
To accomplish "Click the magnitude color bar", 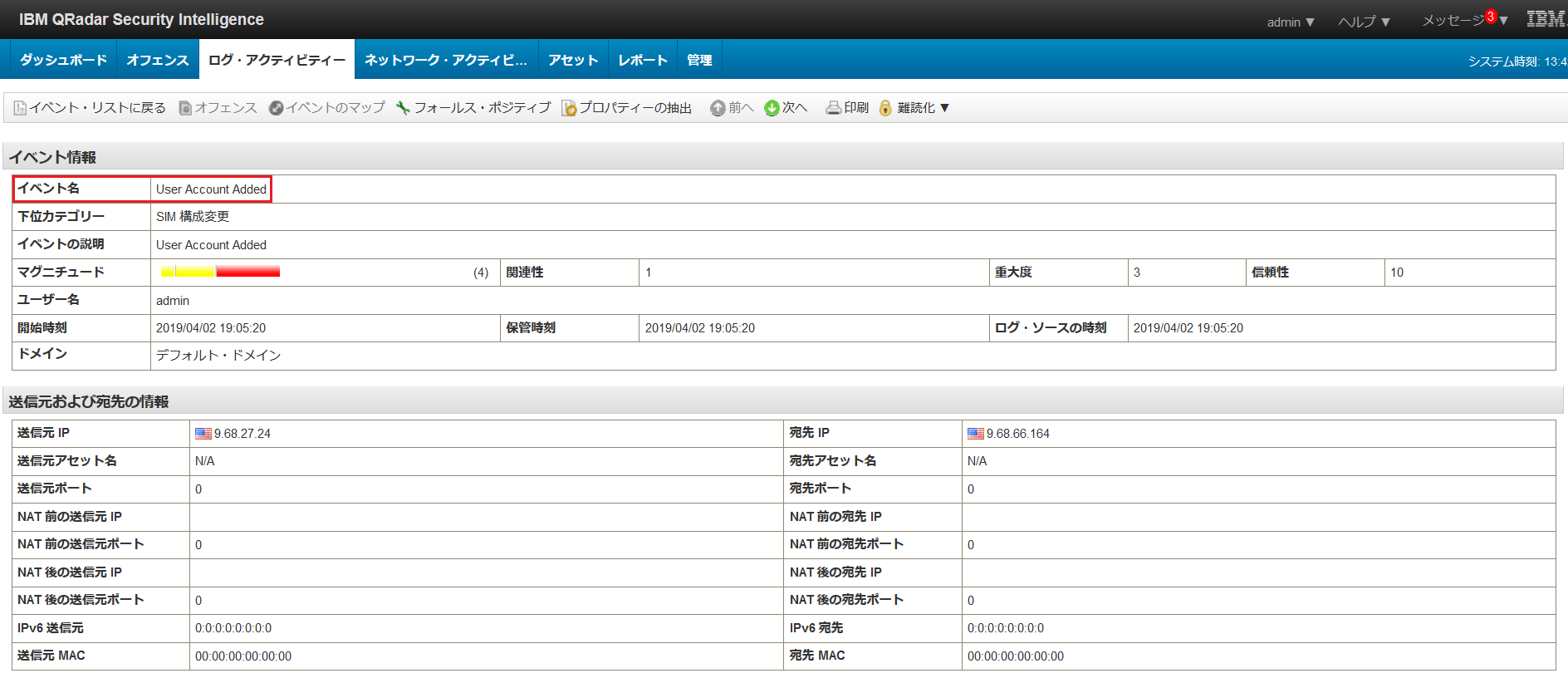I will coord(220,272).
